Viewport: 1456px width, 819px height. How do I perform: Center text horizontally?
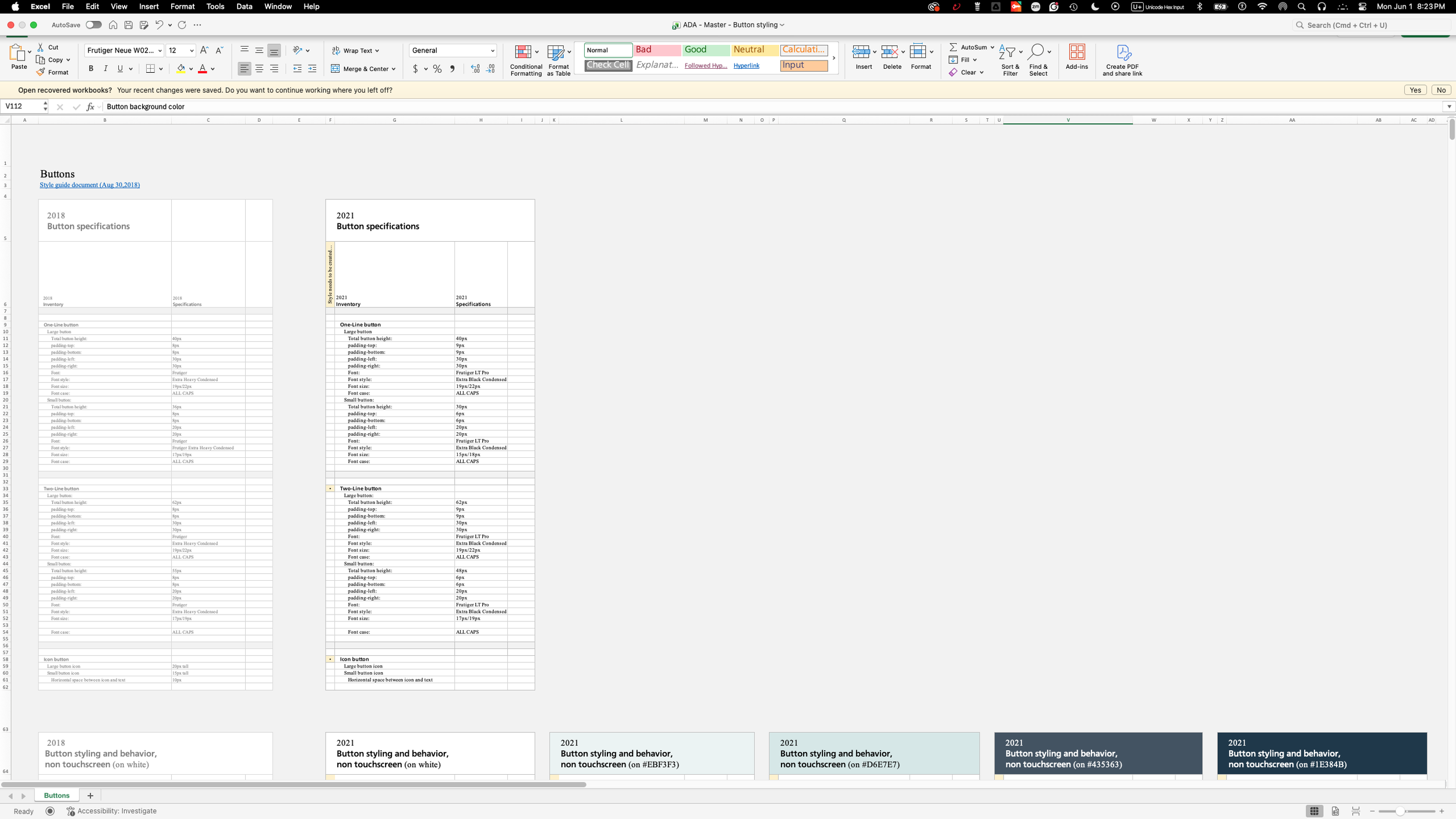259,69
